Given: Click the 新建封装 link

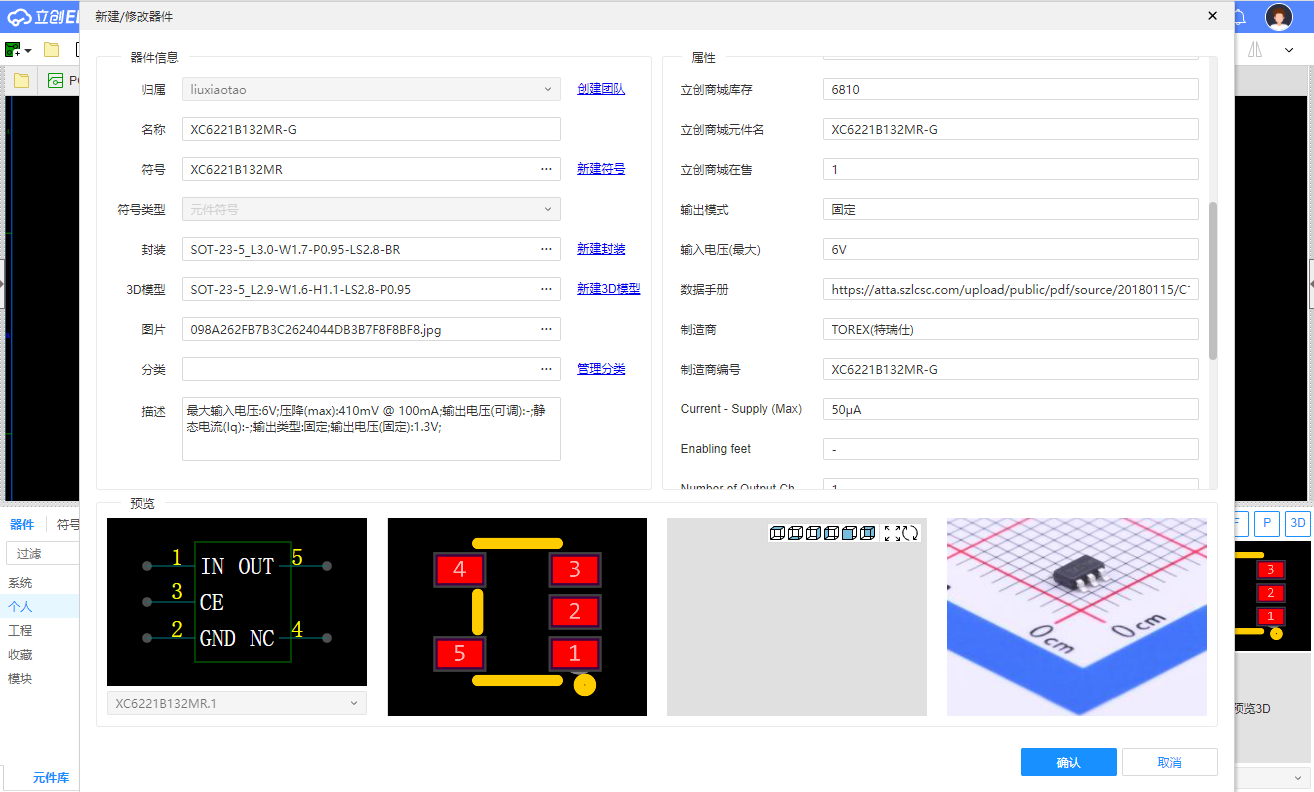Looking at the screenshot, I should (601, 249).
